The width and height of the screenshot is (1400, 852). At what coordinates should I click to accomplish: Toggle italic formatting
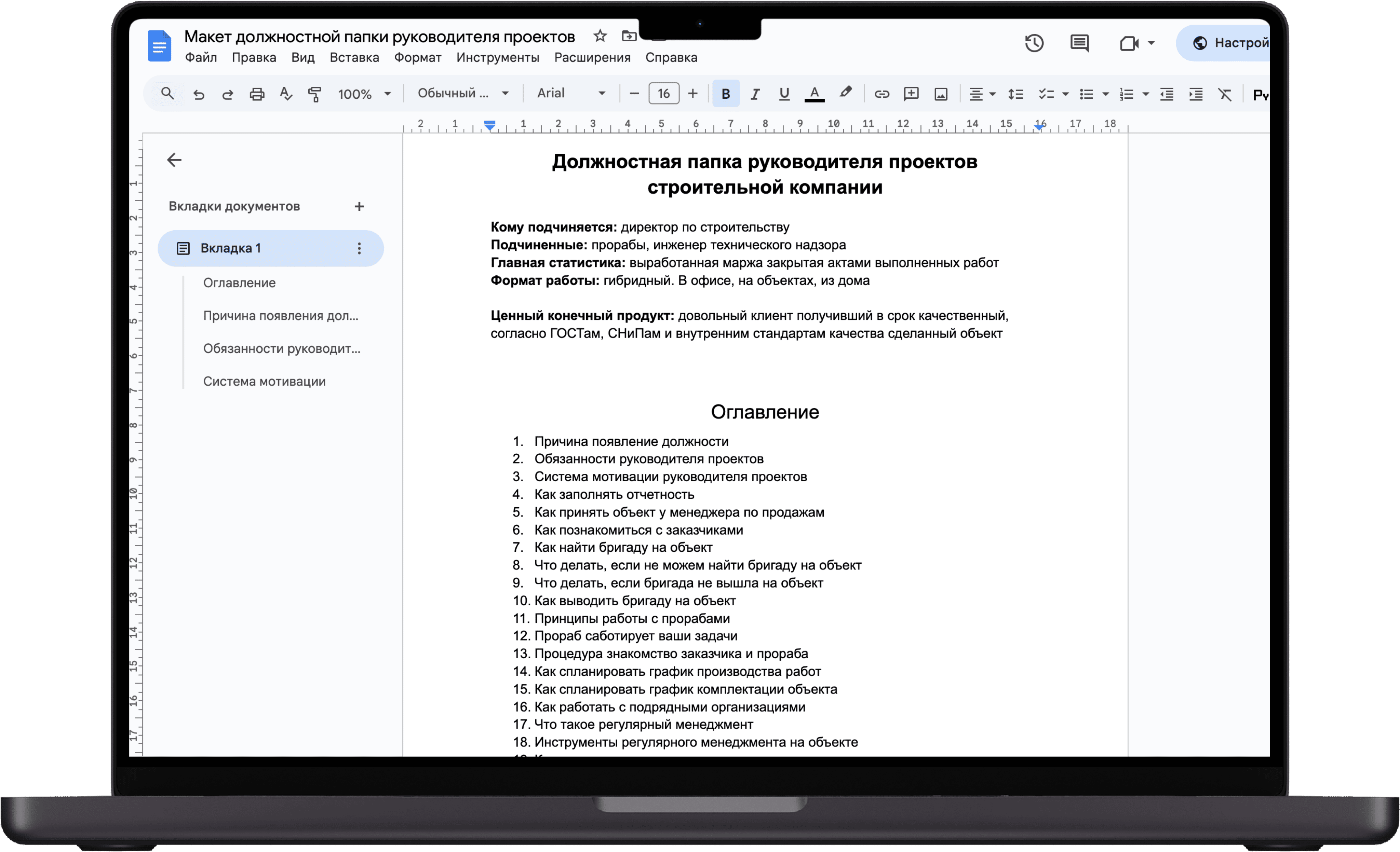pyautogui.click(x=755, y=94)
